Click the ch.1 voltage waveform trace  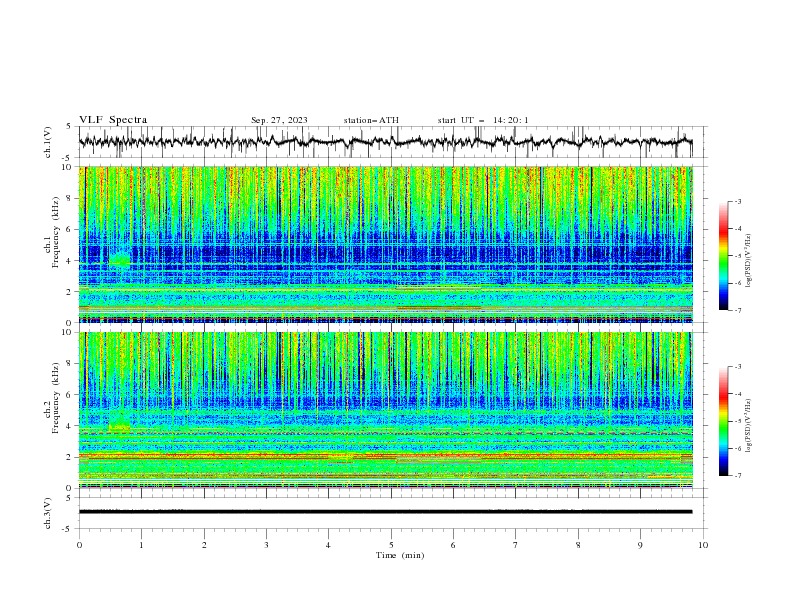[385, 142]
